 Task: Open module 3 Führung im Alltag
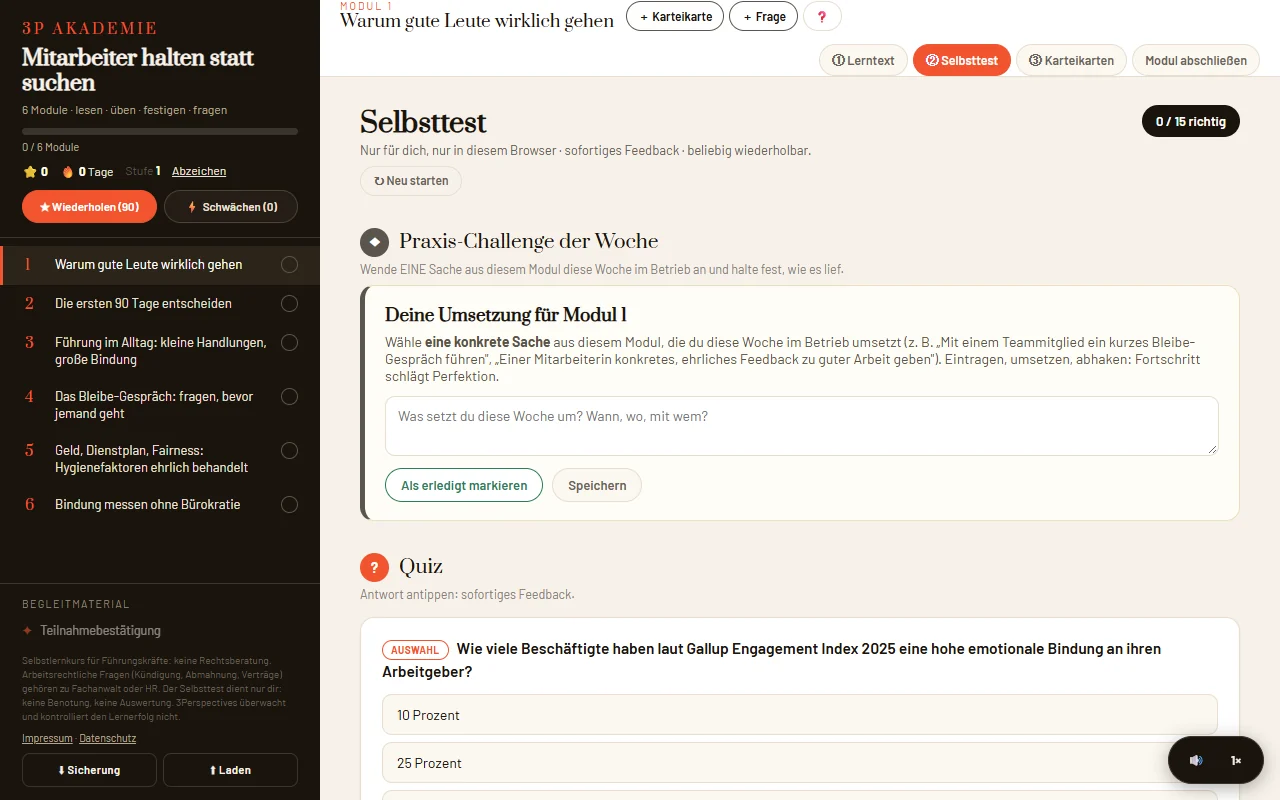point(160,350)
